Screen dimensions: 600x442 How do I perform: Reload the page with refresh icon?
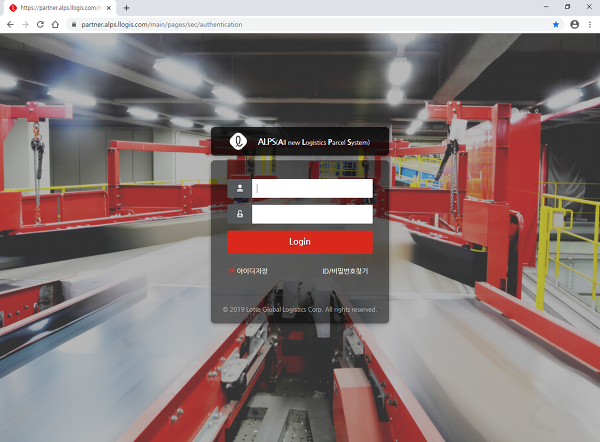pos(40,24)
